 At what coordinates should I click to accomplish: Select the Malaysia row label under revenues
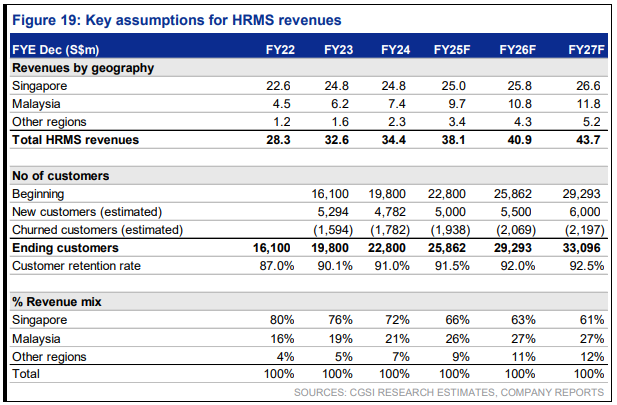pyautogui.click(x=35, y=104)
